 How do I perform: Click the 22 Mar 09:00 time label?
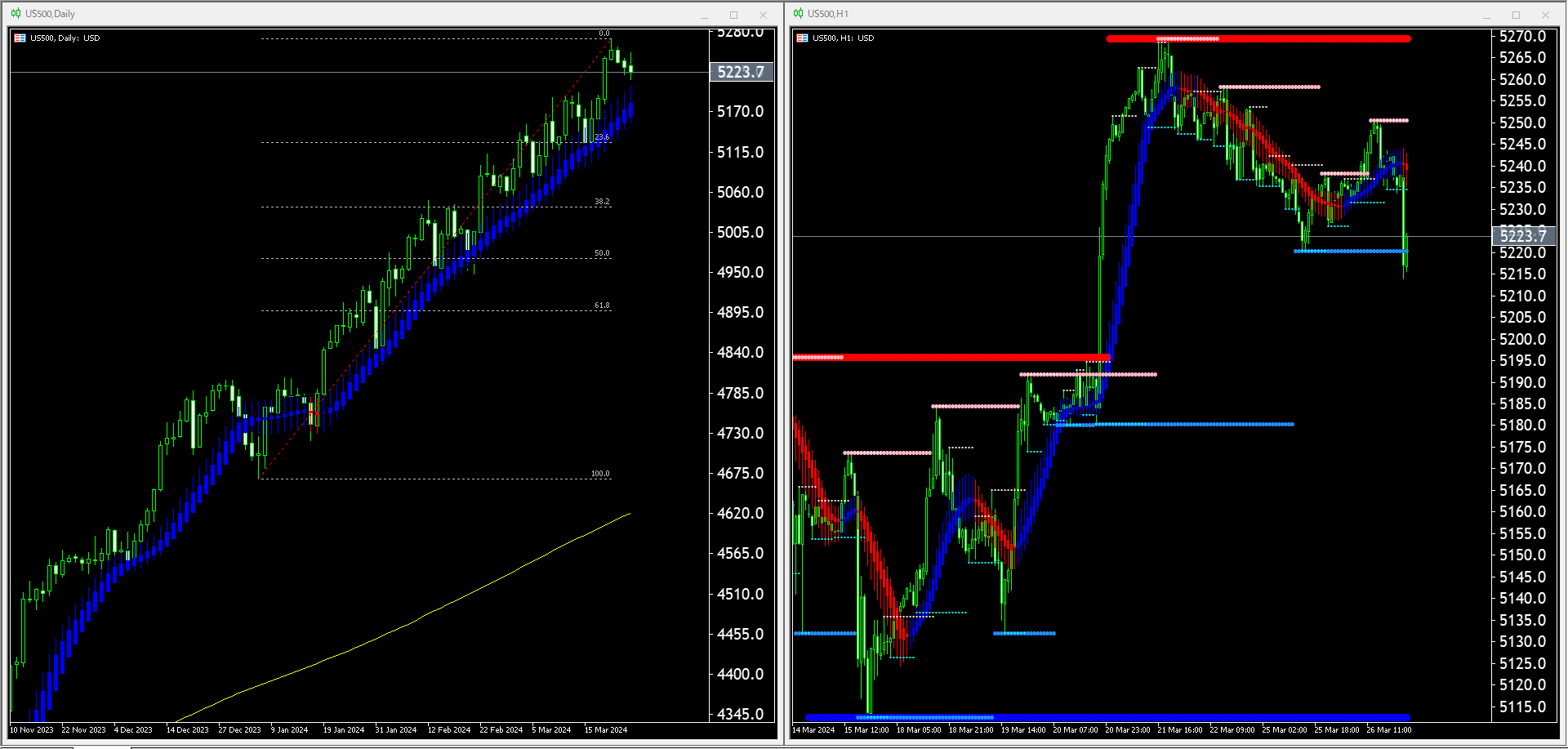coord(1232,730)
